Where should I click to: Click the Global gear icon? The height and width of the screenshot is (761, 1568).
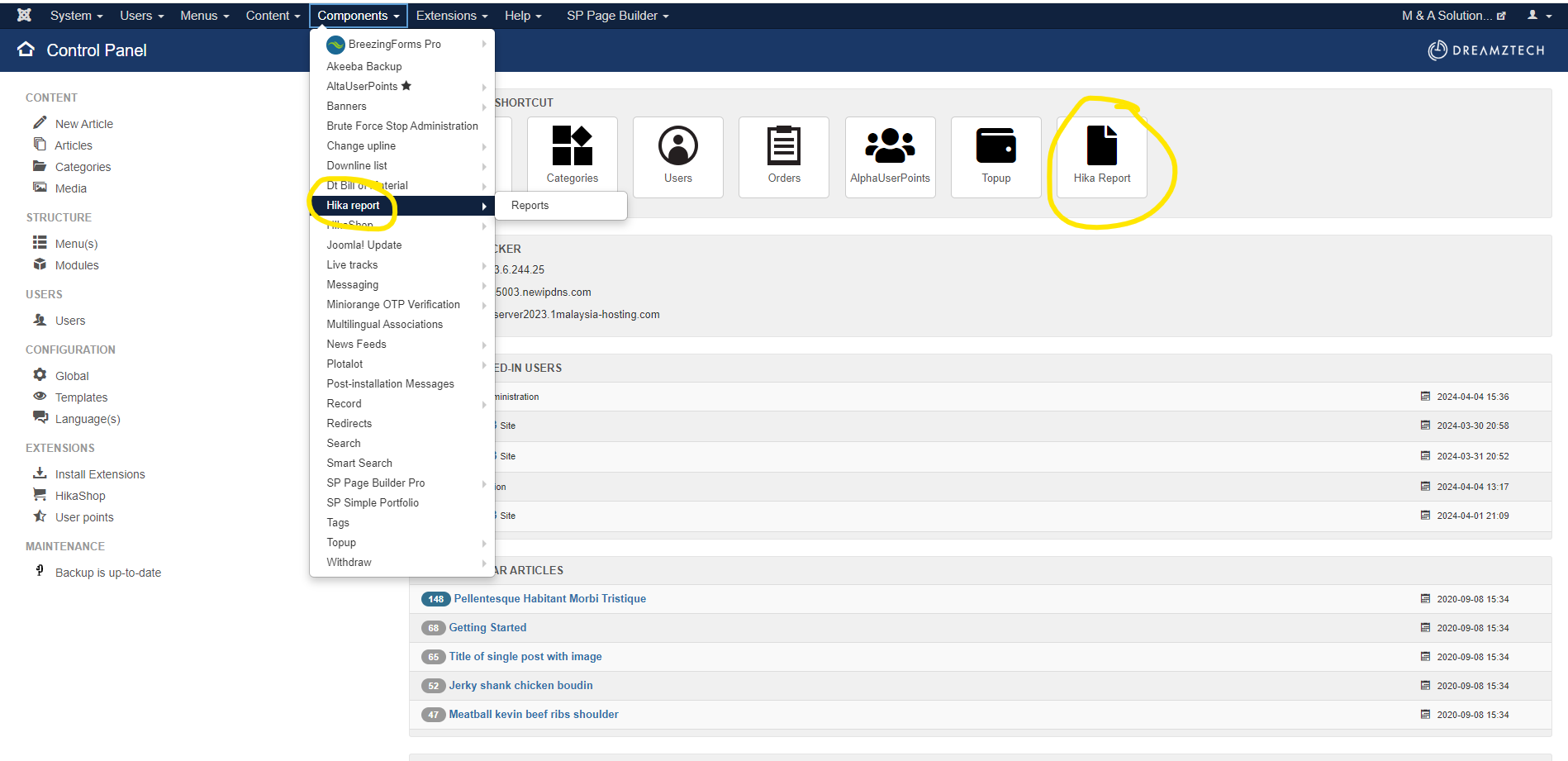coord(40,375)
